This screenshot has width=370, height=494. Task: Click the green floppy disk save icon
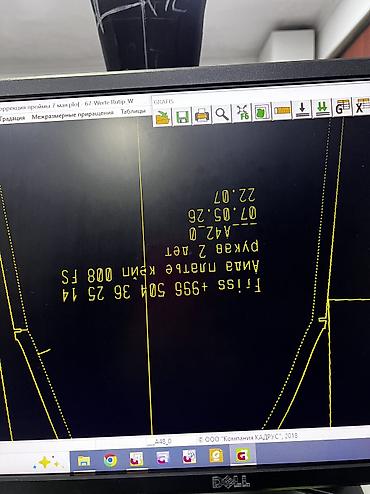click(x=182, y=116)
